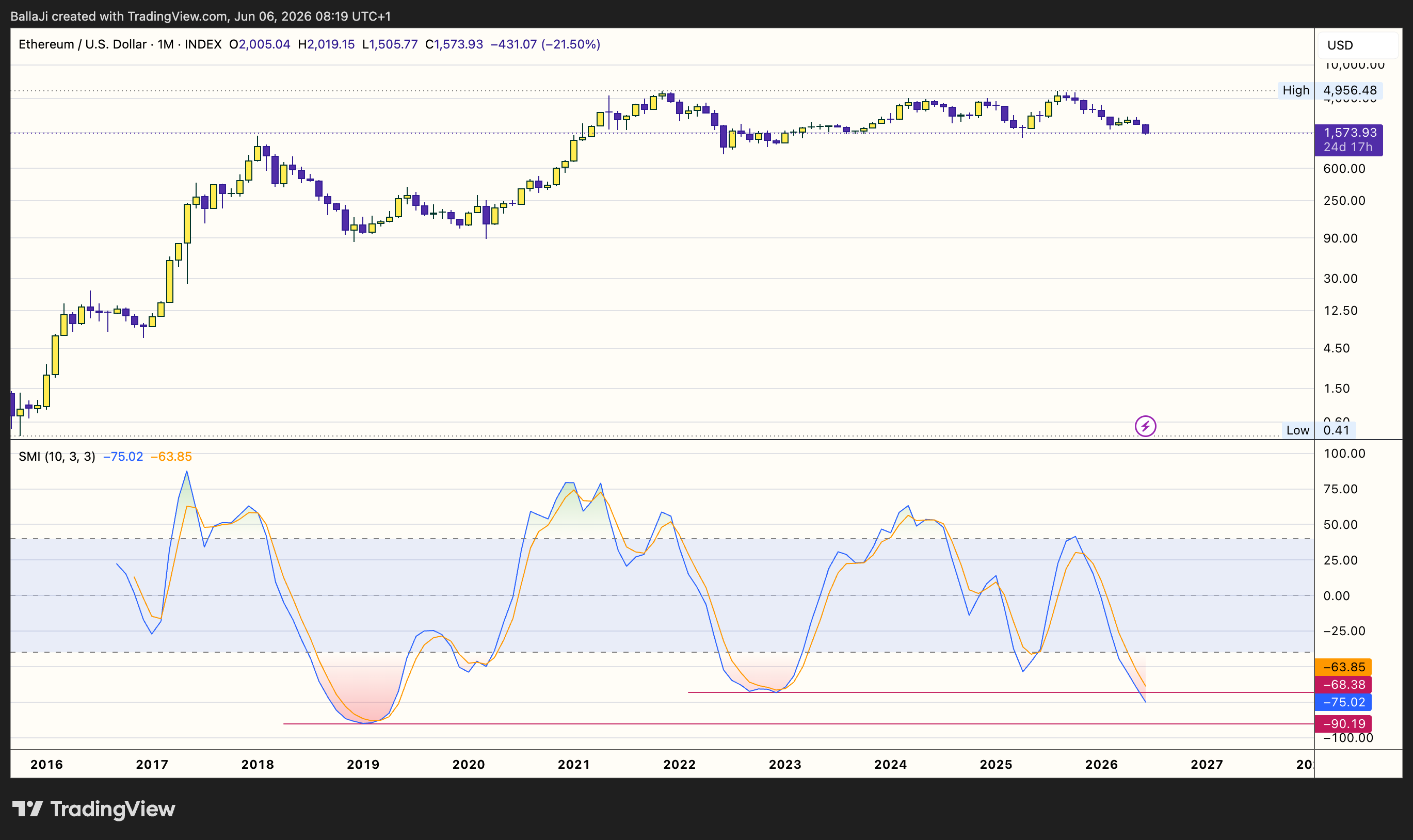Click the 4,956.48 high price label
Viewport: 1413px width, 840px height.
click(x=1350, y=90)
